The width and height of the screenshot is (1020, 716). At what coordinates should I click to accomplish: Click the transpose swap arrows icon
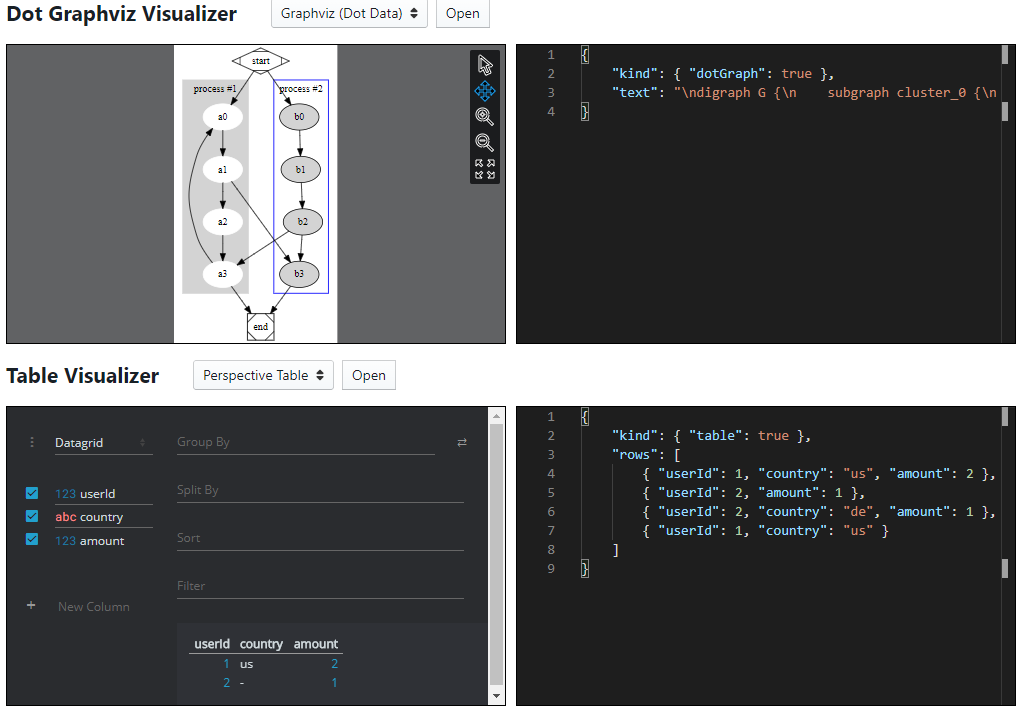(462, 443)
